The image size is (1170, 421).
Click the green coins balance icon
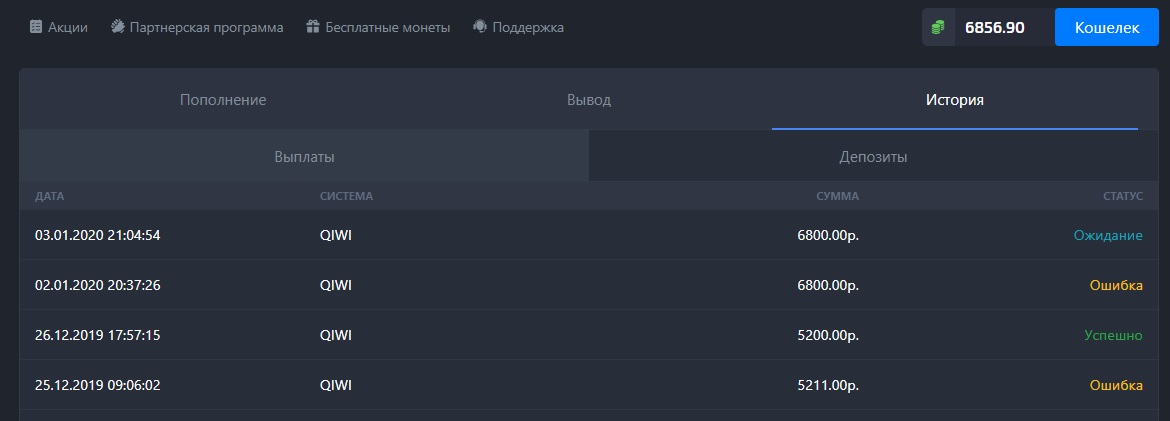point(938,28)
